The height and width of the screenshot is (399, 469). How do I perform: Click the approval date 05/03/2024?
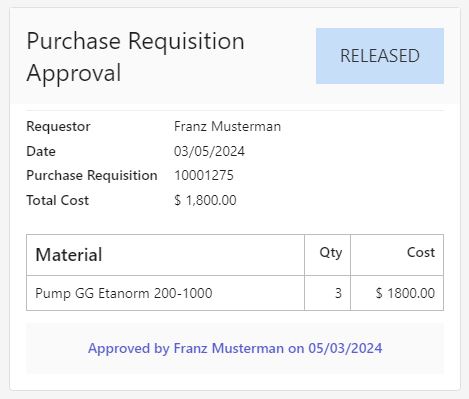tap(345, 348)
